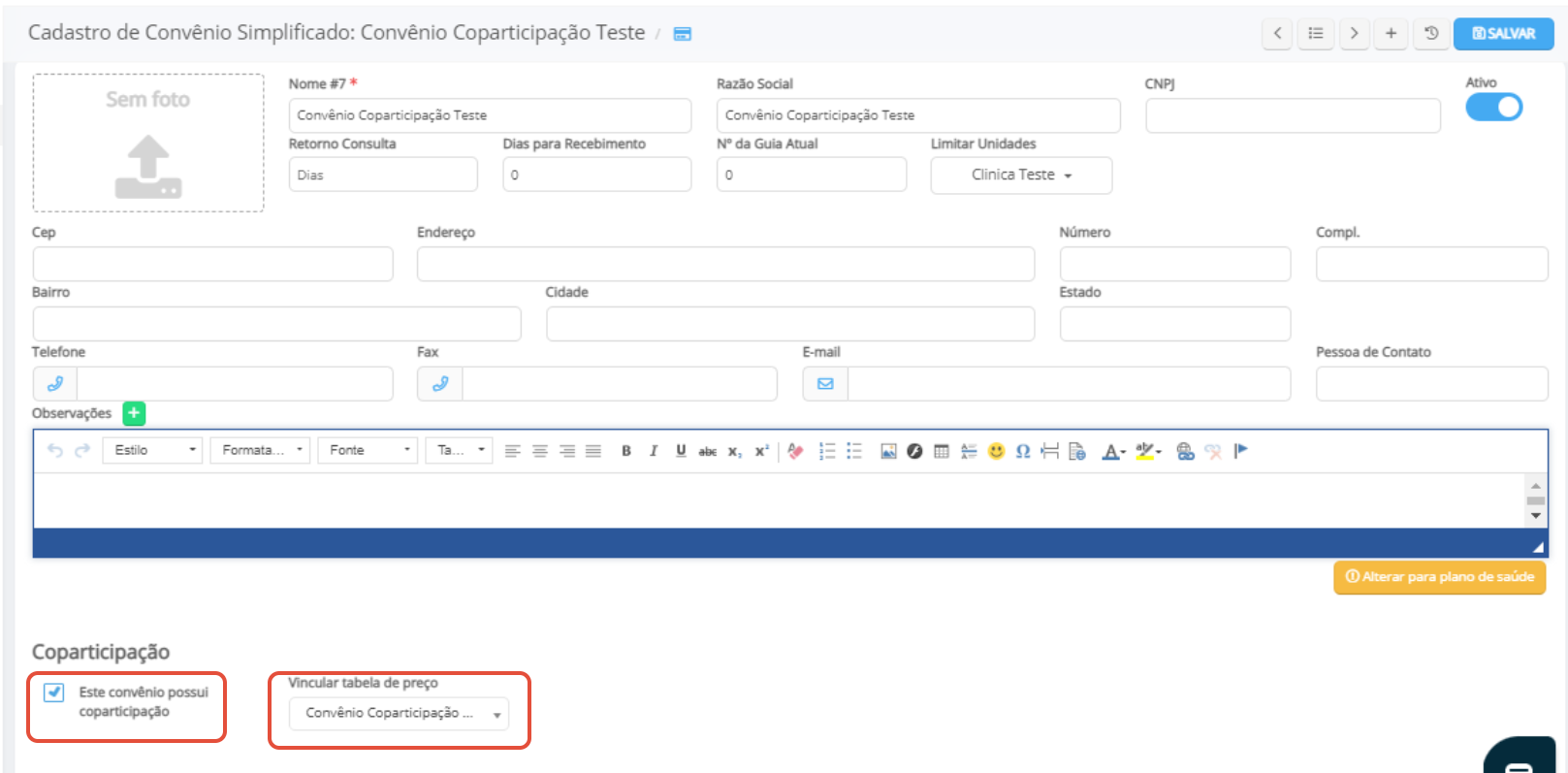Click the Telefone input field
Viewport: 1568px width, 773px height.
pyautogui.click(x=235, y=384)
